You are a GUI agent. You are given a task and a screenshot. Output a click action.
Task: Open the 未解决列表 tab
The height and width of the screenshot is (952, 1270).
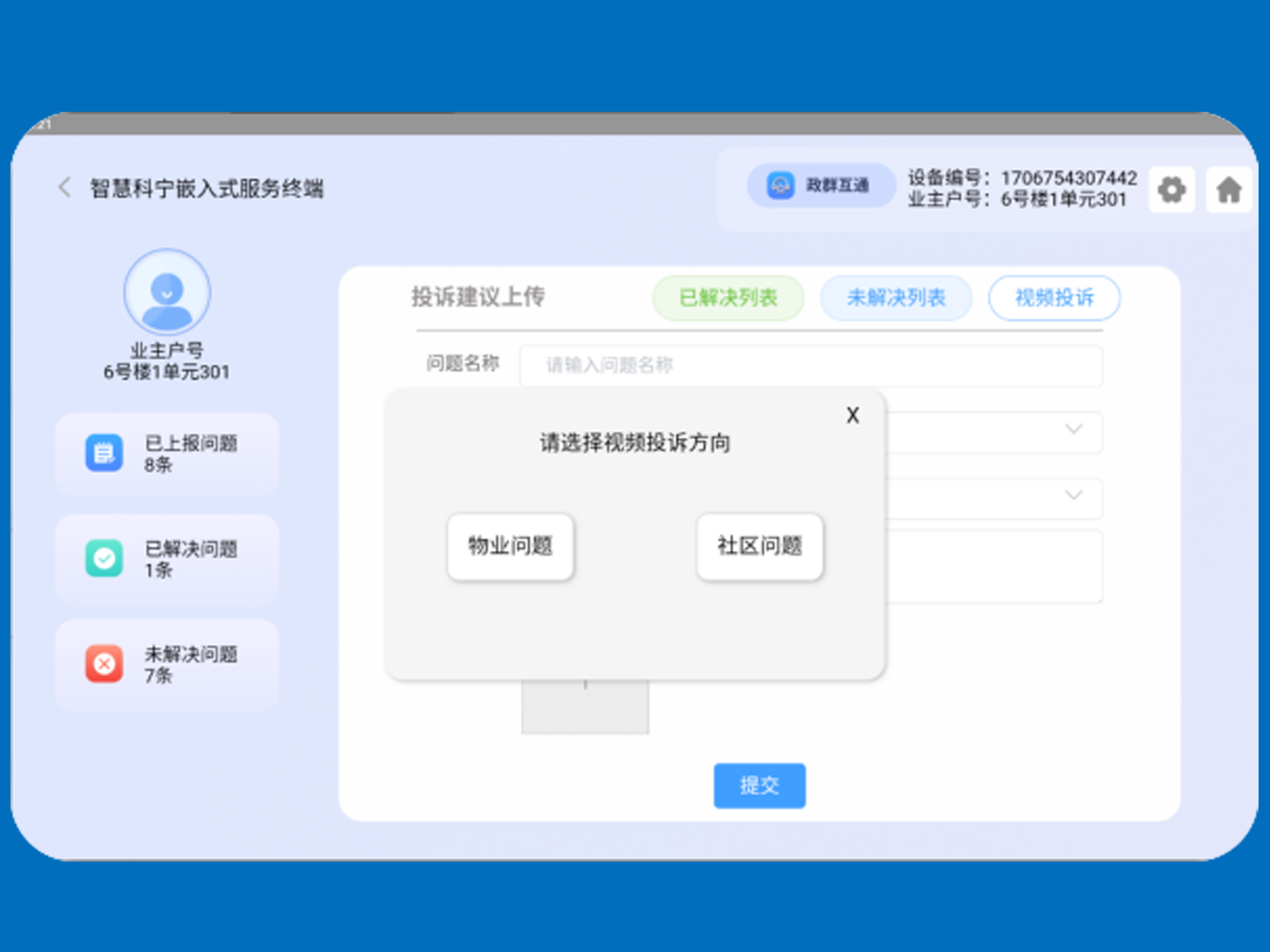tap(896, 297)
